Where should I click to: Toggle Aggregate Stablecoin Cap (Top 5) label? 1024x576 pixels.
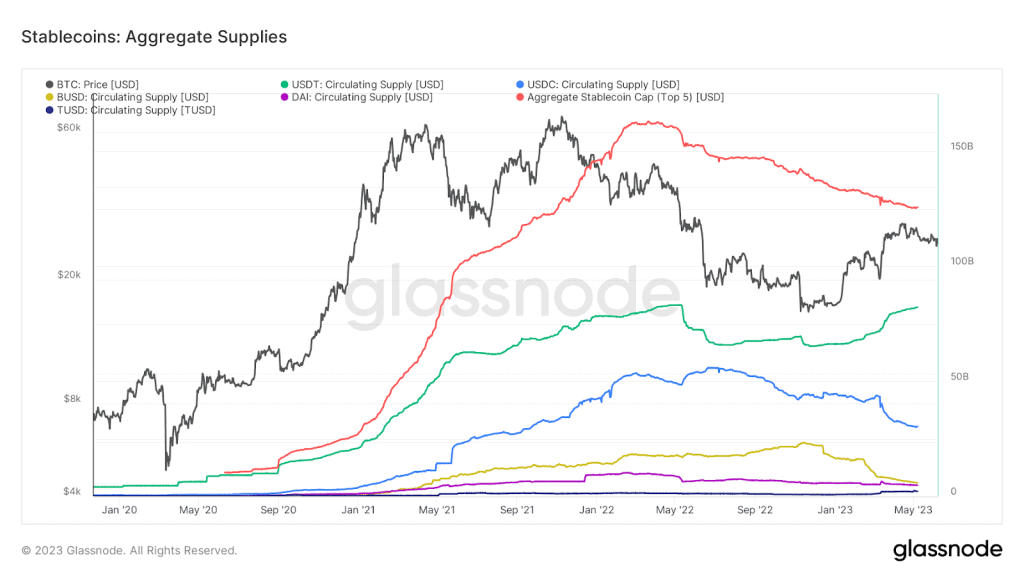pos(625,97)
